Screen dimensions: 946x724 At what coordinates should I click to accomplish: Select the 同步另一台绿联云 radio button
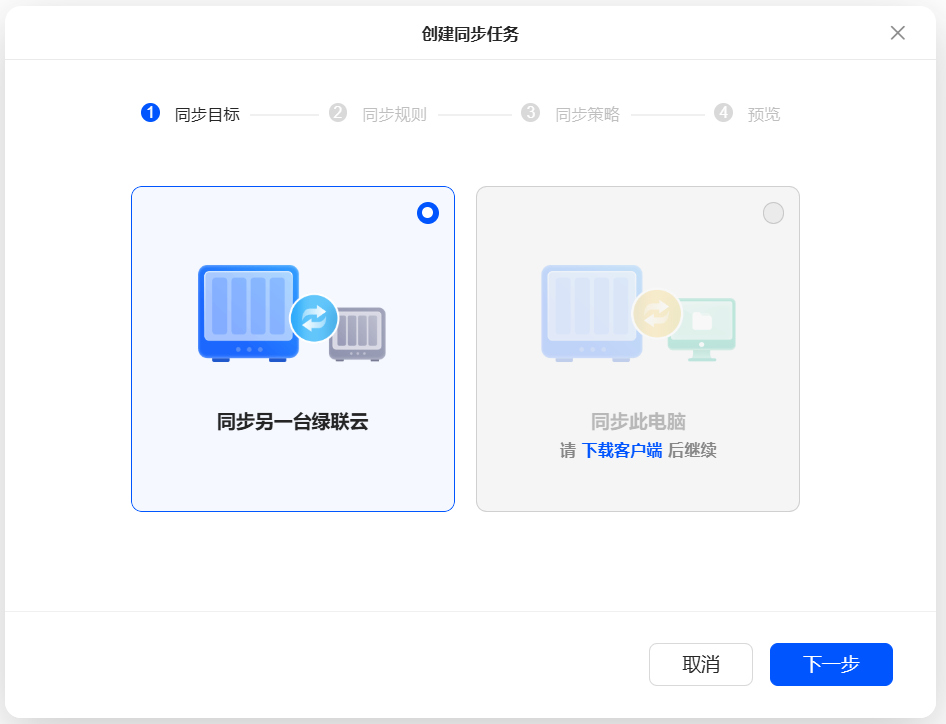pyautogui.click(x=428, y=213)
